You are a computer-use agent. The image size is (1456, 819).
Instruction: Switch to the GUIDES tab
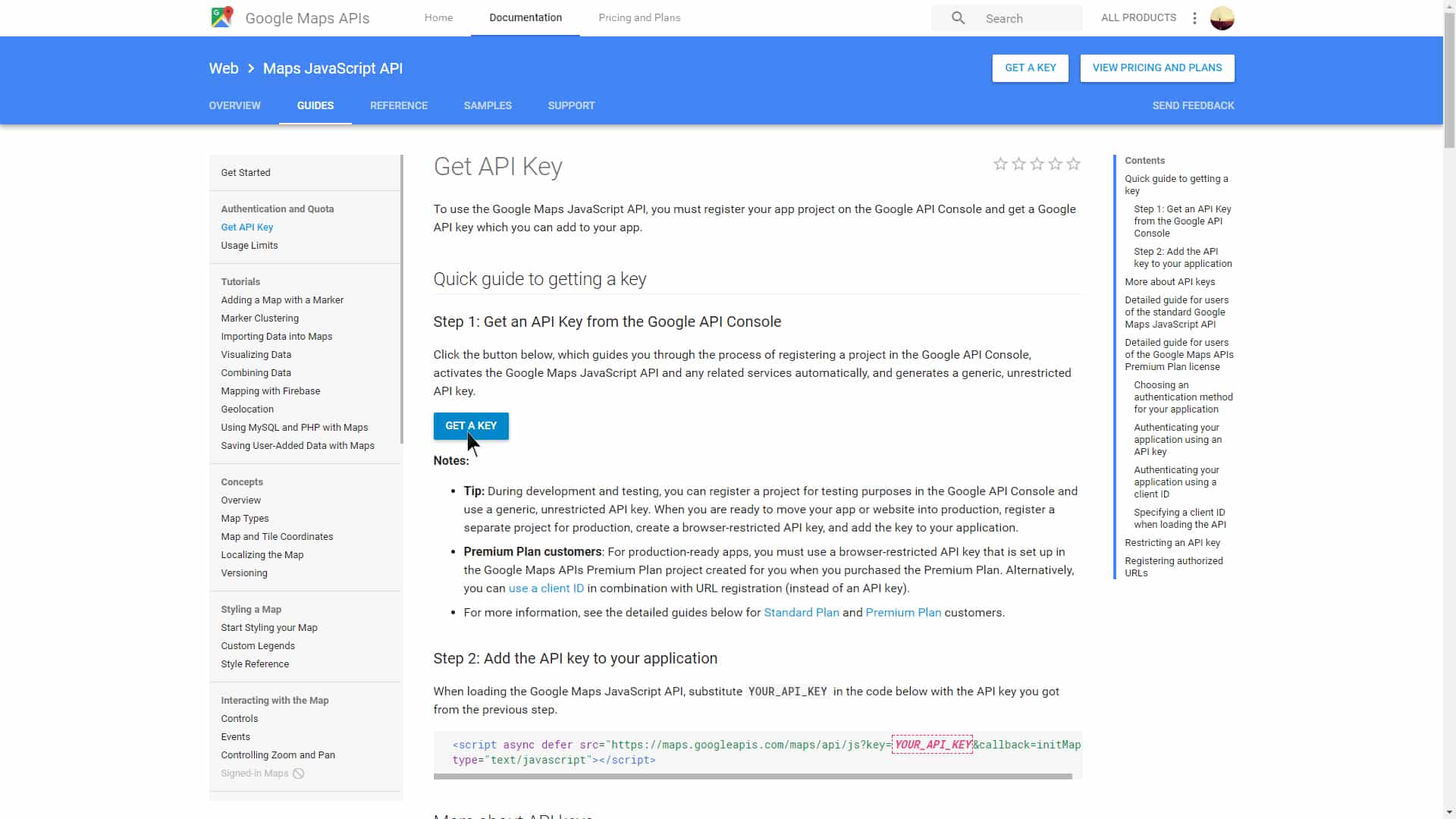click(x=315, y=105)
